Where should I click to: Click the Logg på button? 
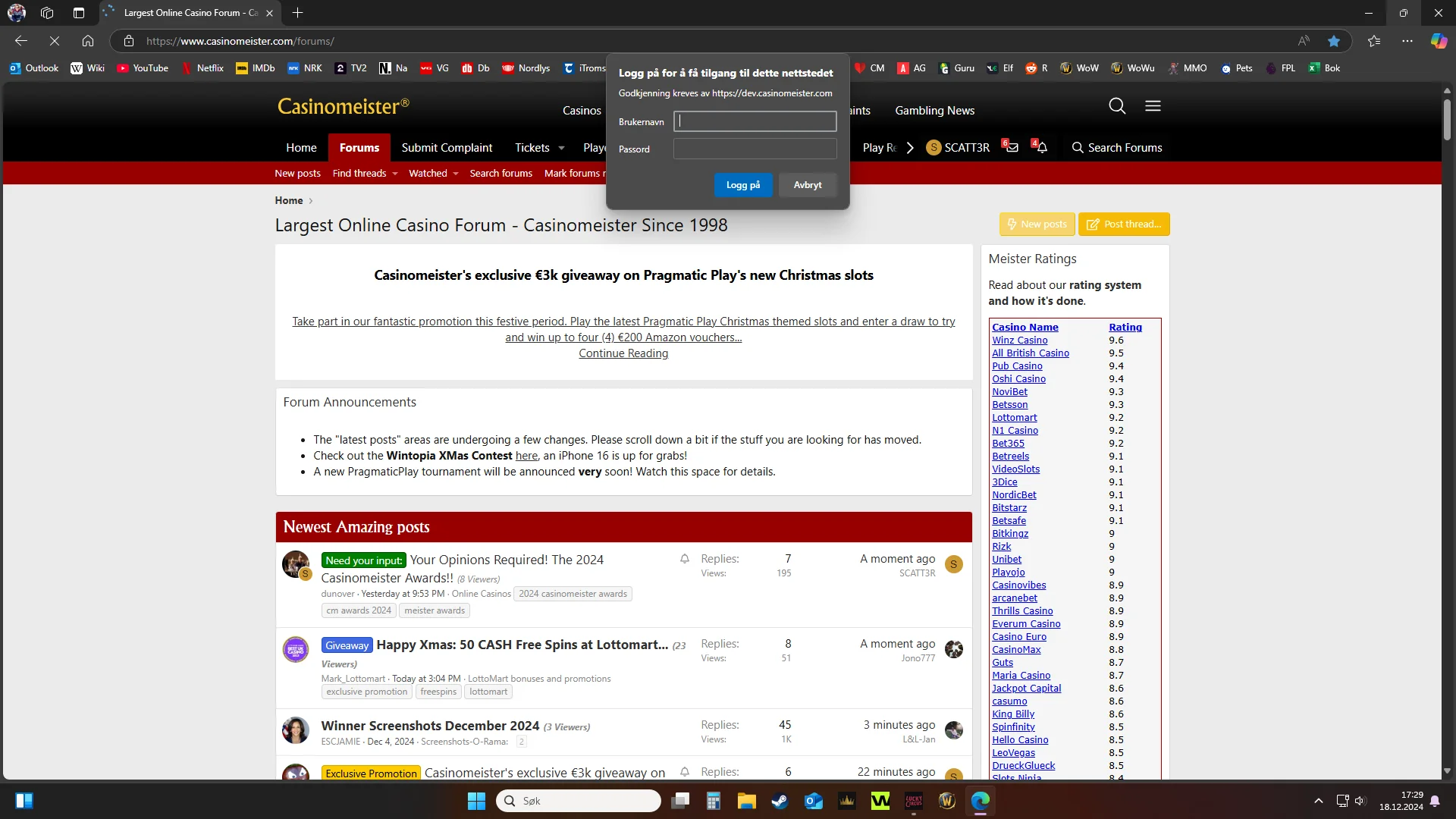[743, 185]
